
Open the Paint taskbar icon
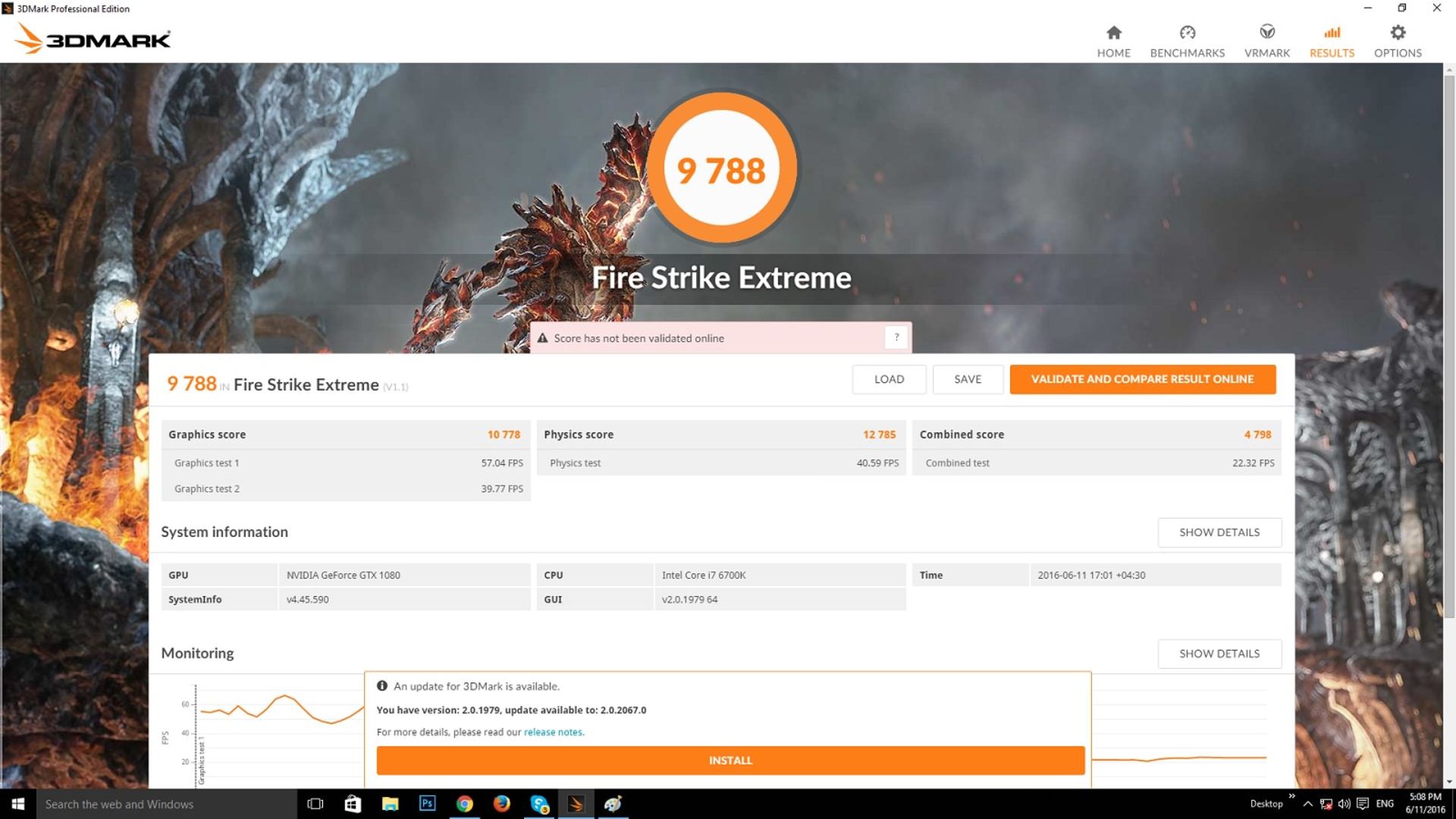(x=613, y=804)
